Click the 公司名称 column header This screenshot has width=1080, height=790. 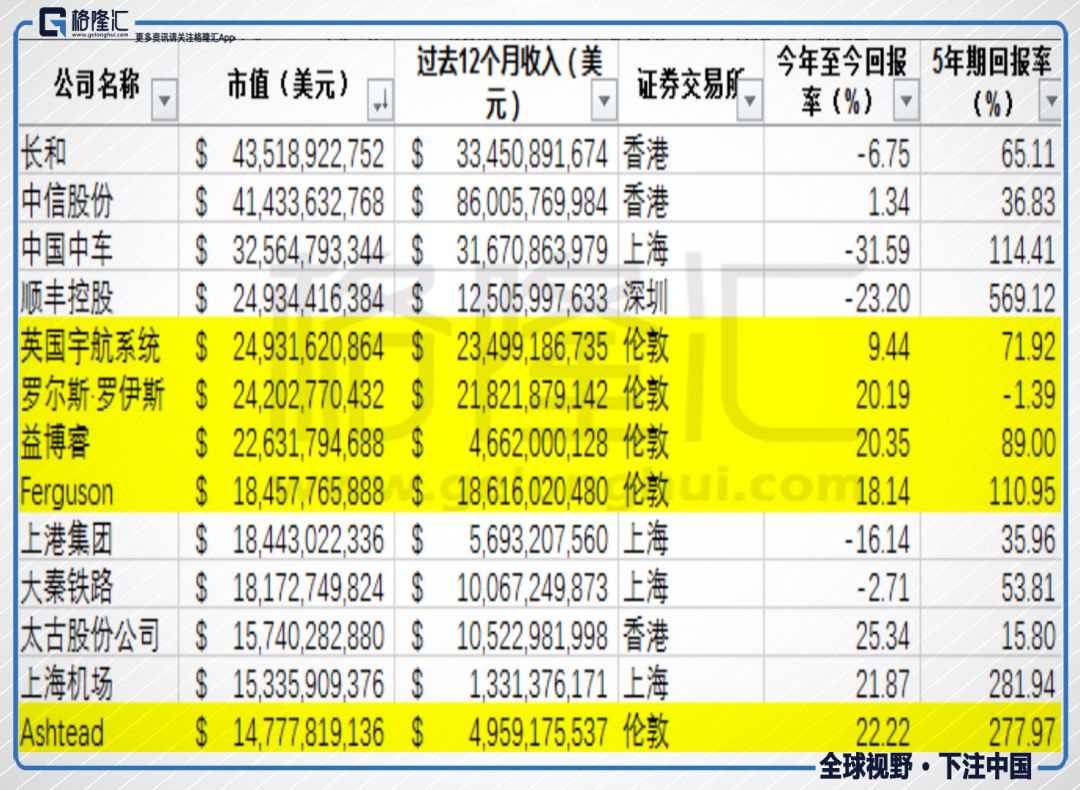(x=98, y=83)
